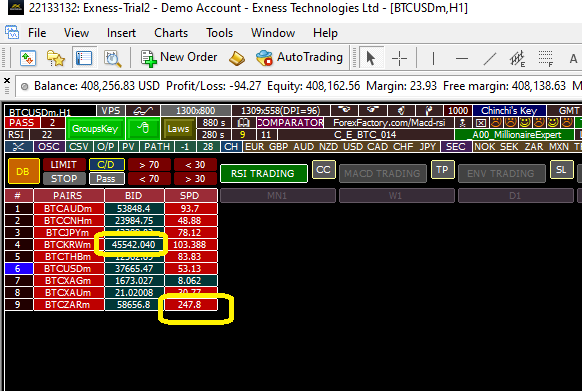
Task: Activate the RSI TRADING tab
Action: tap(263, 173)
